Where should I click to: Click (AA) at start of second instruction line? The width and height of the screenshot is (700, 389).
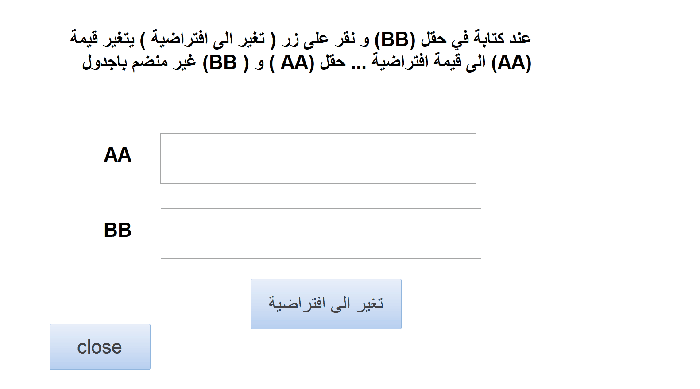click(511, 63)
